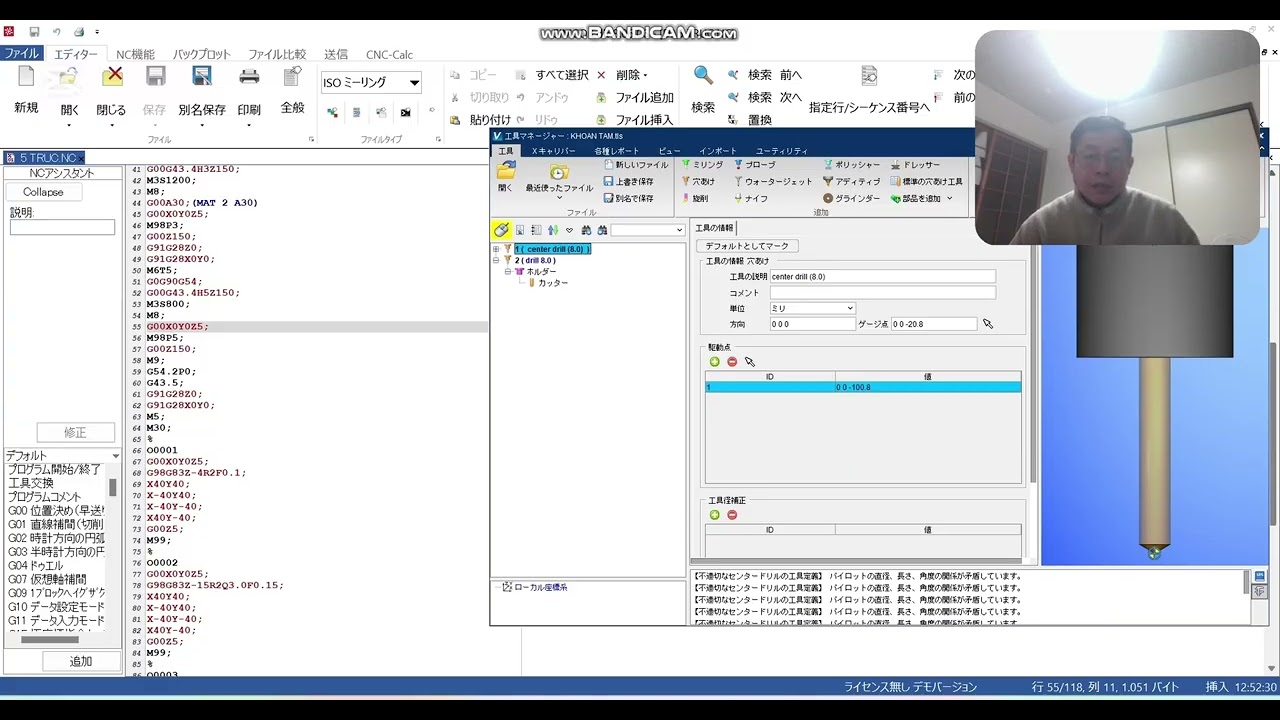Switch to the CNC-Calc ribbon tab
The width and height of the screenshot is (1280, 720).
pyautogui.click(x=389, y=55)
